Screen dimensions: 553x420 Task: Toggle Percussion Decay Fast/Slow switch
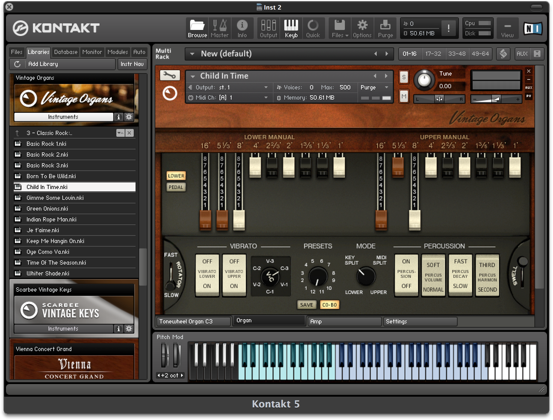(460, 275)
